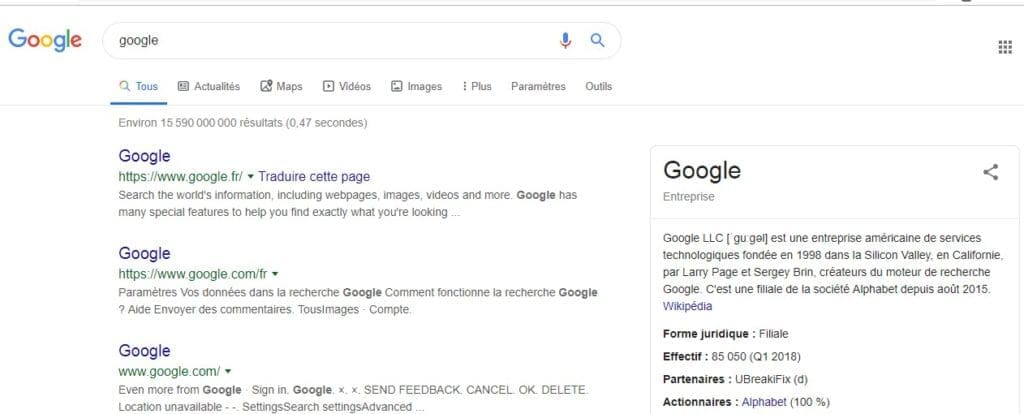
Task: Click the Alphabet shareholder link
Action: click(x=764, y=402)
